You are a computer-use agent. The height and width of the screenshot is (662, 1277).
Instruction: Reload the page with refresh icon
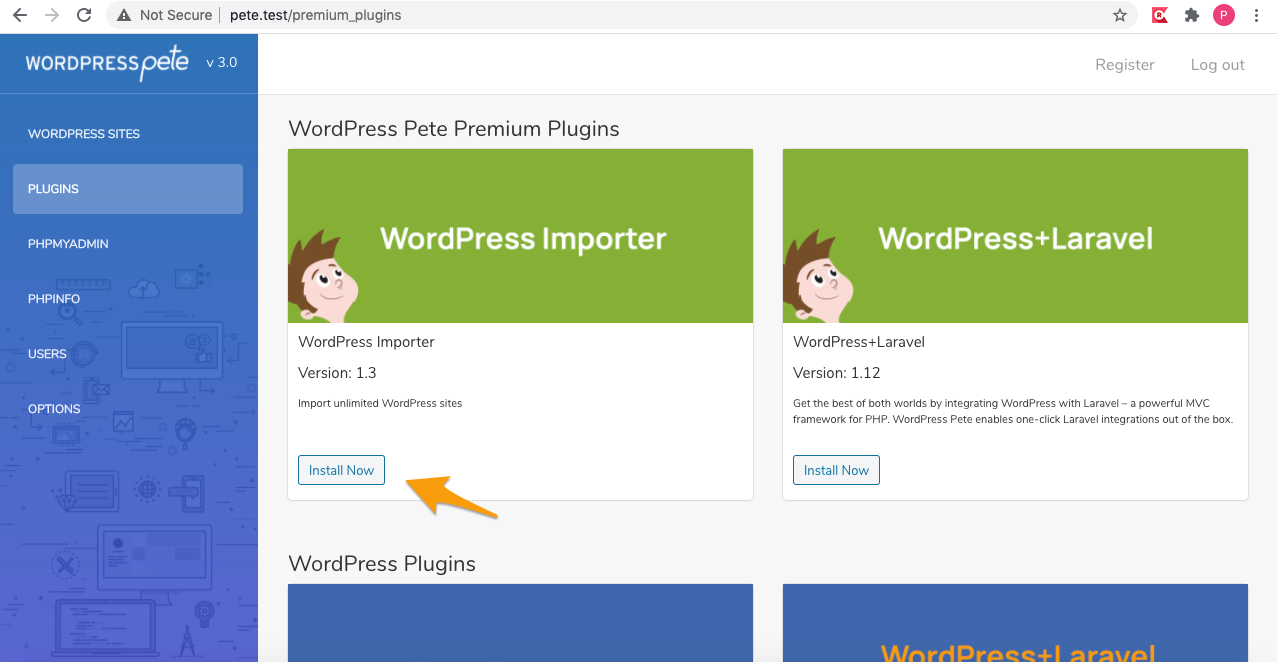[84, 15]
